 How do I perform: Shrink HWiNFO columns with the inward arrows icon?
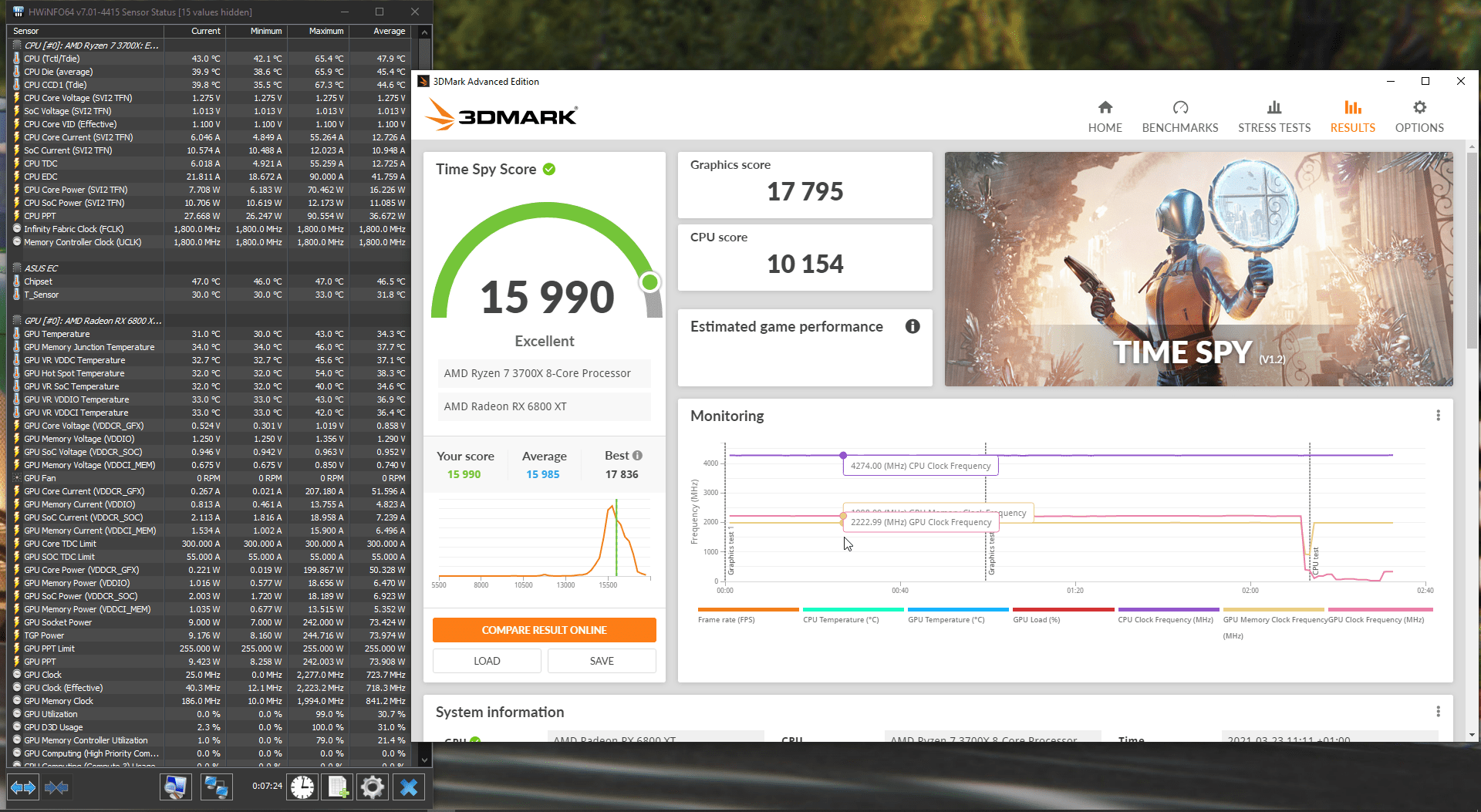(56, 787)
